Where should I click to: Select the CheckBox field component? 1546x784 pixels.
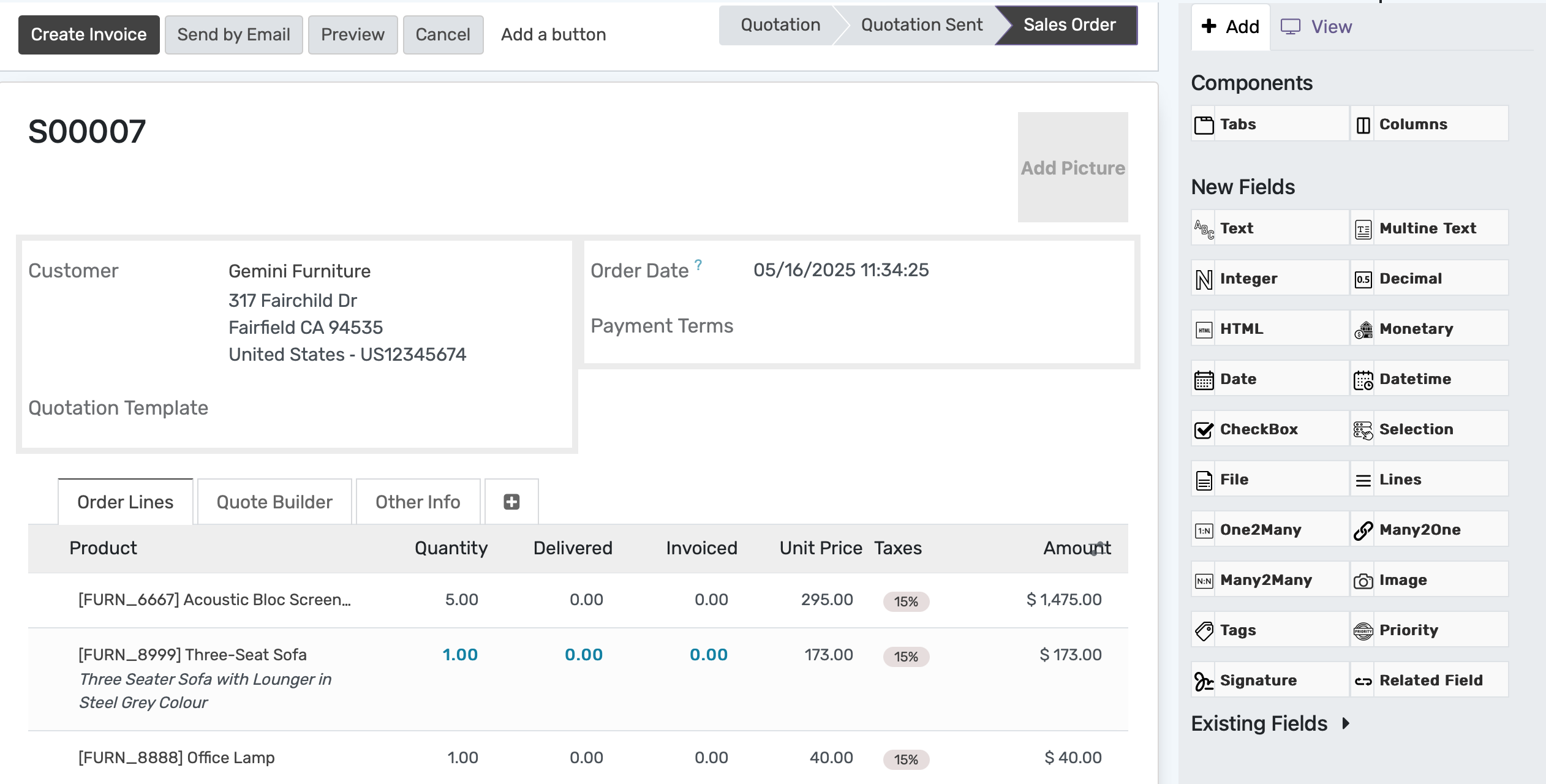tap(1270, 429)
